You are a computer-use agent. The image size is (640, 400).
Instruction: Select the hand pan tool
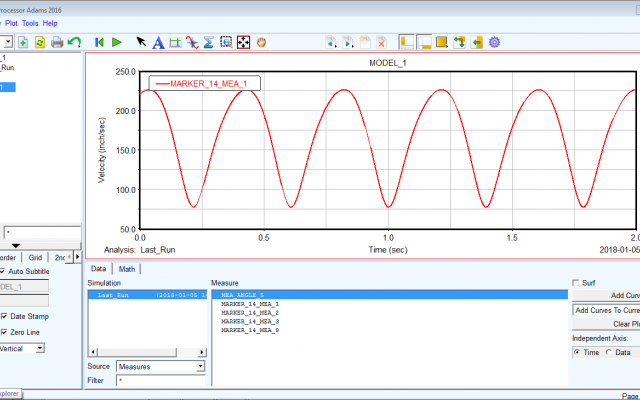pos(261,42)
